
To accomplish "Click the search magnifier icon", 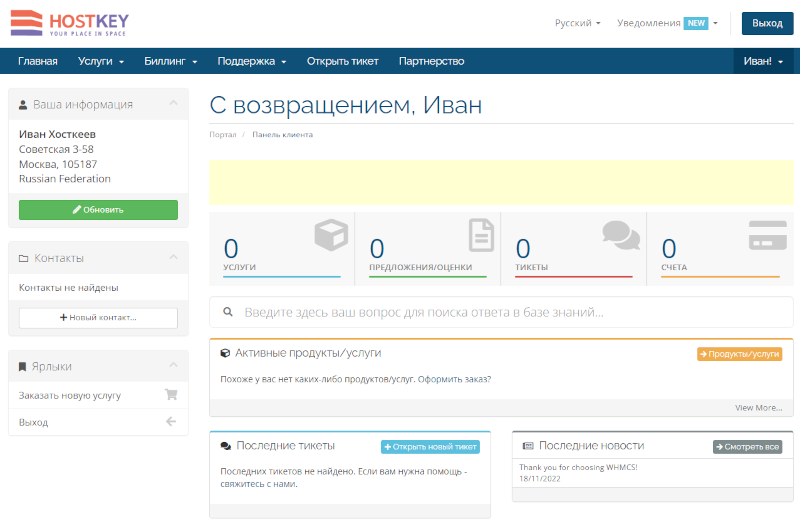I will tap(228, 312).
